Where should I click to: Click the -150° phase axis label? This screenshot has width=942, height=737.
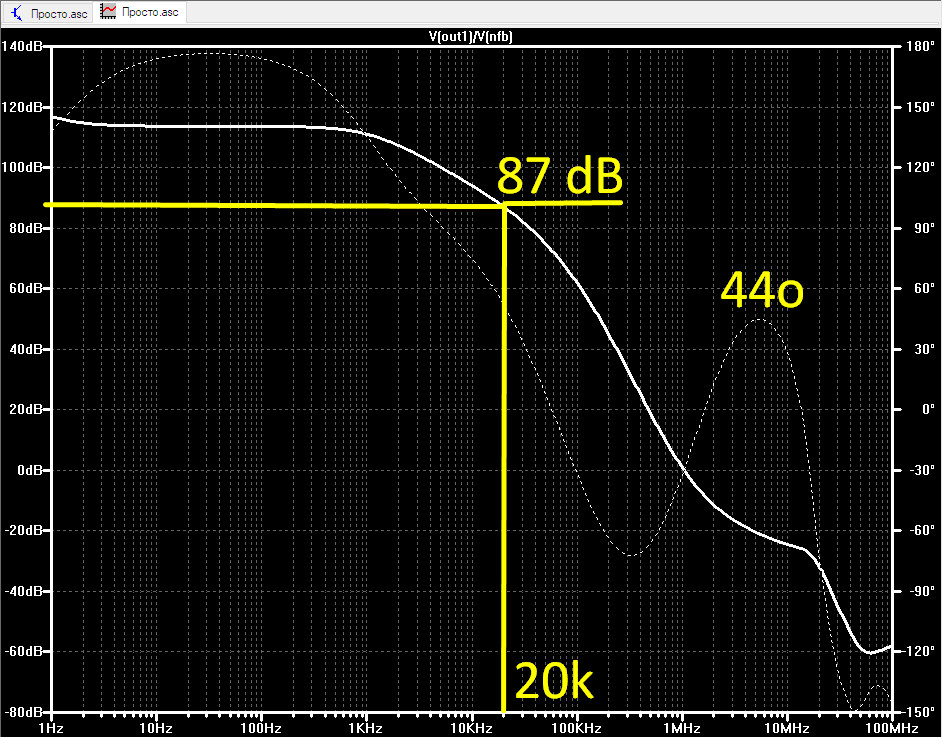tap(919, 712)
